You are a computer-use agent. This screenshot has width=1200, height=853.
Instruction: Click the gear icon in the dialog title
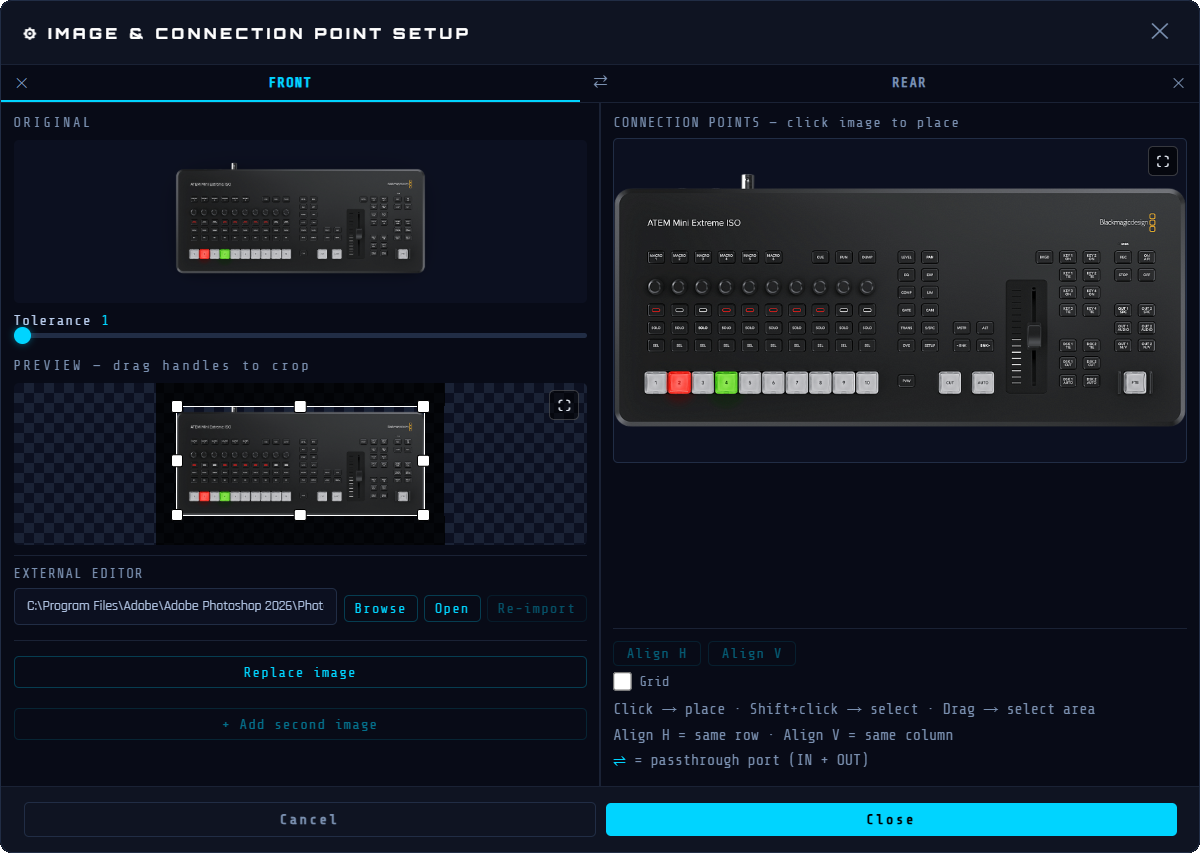click(x=30, y=33)
